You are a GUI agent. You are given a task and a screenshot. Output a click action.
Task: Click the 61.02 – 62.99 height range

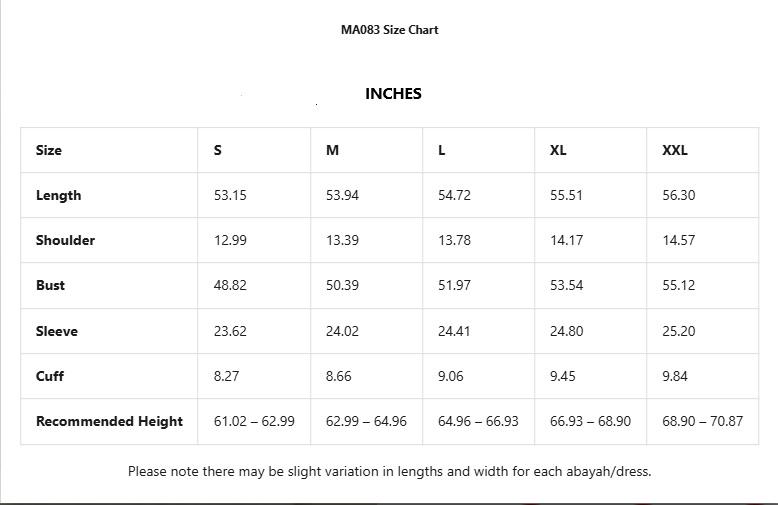pyautogui.click(x=254, y=421)
